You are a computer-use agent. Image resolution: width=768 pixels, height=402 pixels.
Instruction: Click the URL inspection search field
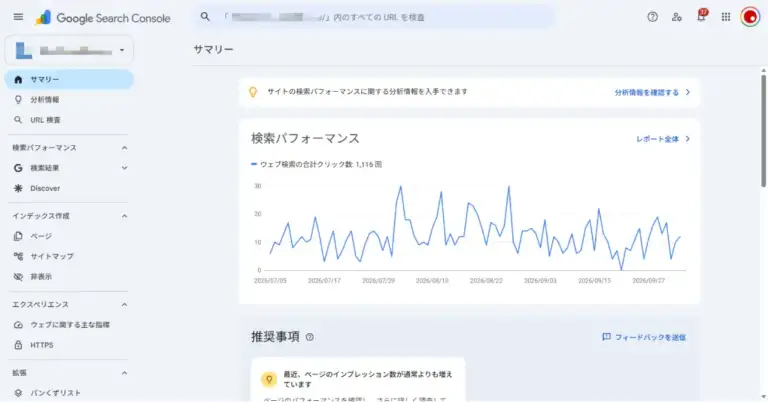tap(375, 17)
